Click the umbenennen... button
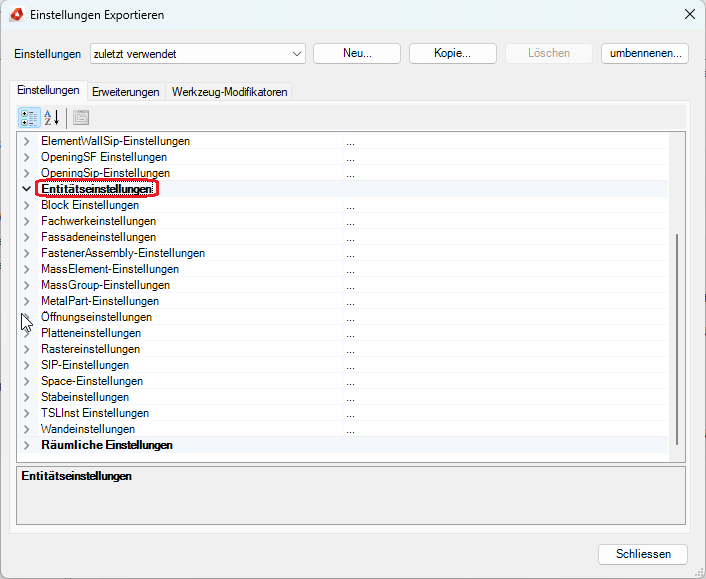 [645, 53]
